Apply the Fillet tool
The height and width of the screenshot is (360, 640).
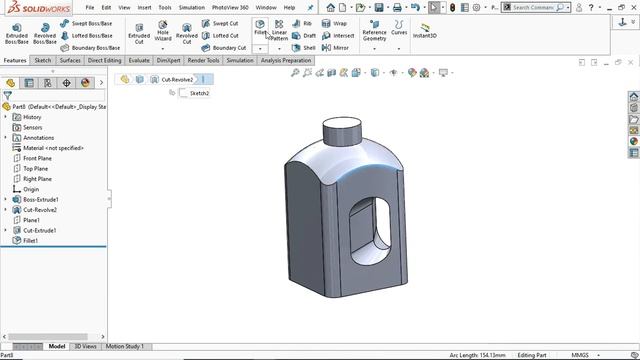coord(260,27)
